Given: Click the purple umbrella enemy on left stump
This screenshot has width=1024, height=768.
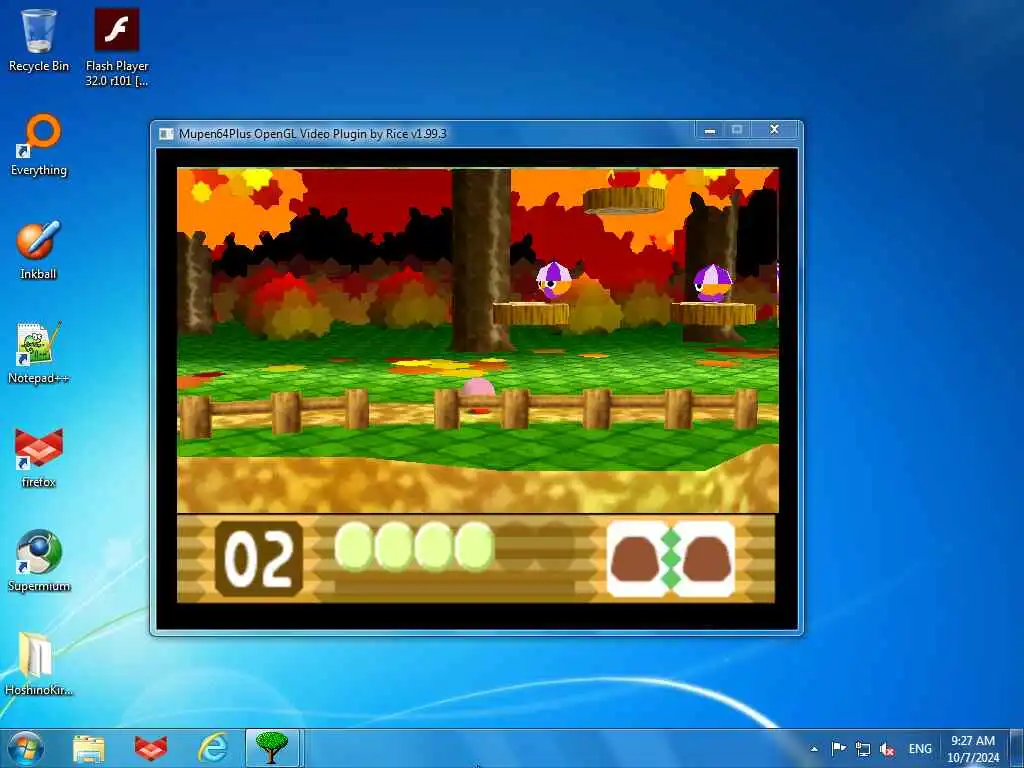Looking at the screenshot, I should pyautogui.click(x=554, y=281).
